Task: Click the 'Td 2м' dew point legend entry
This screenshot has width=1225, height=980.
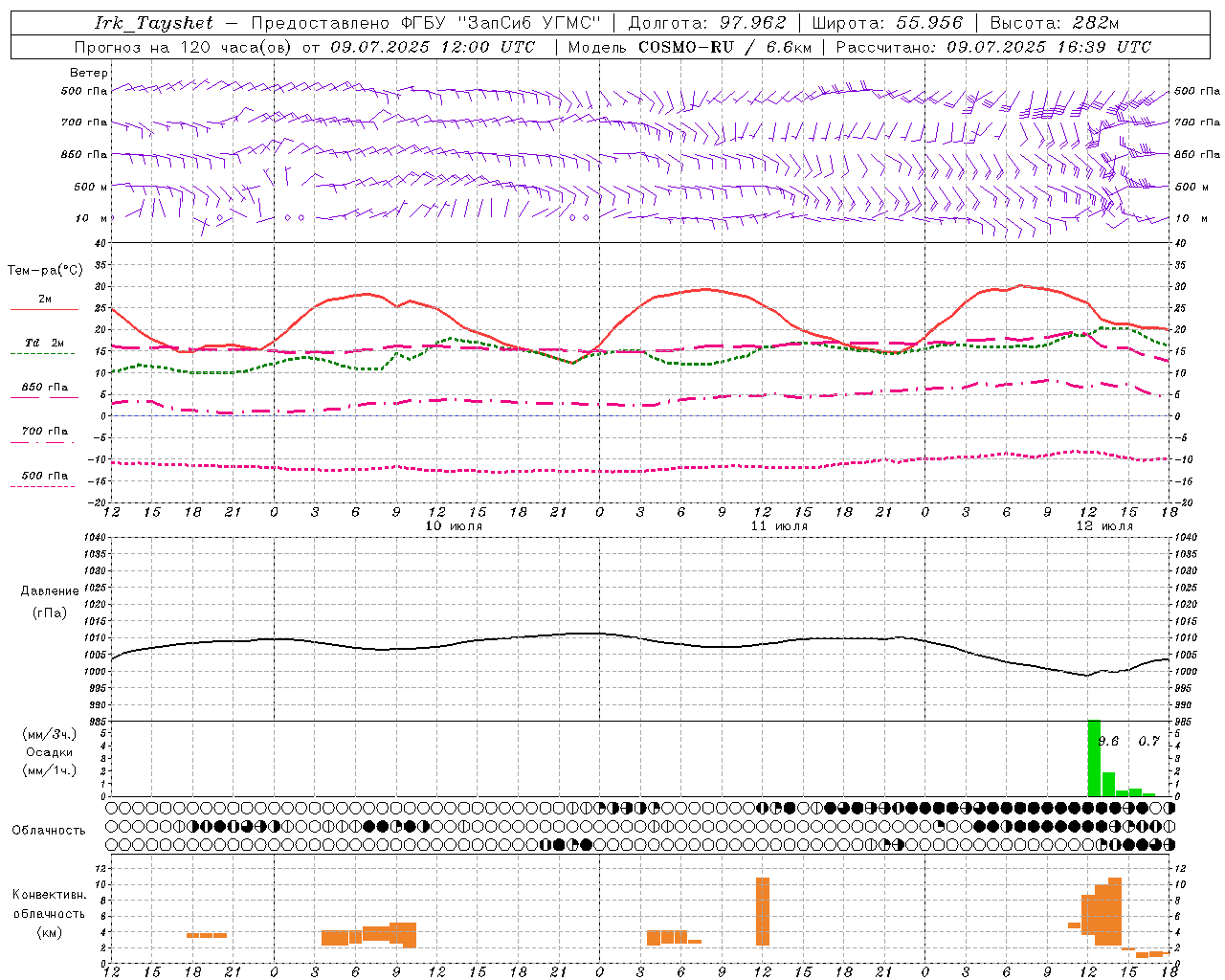Action: [44, 343]
